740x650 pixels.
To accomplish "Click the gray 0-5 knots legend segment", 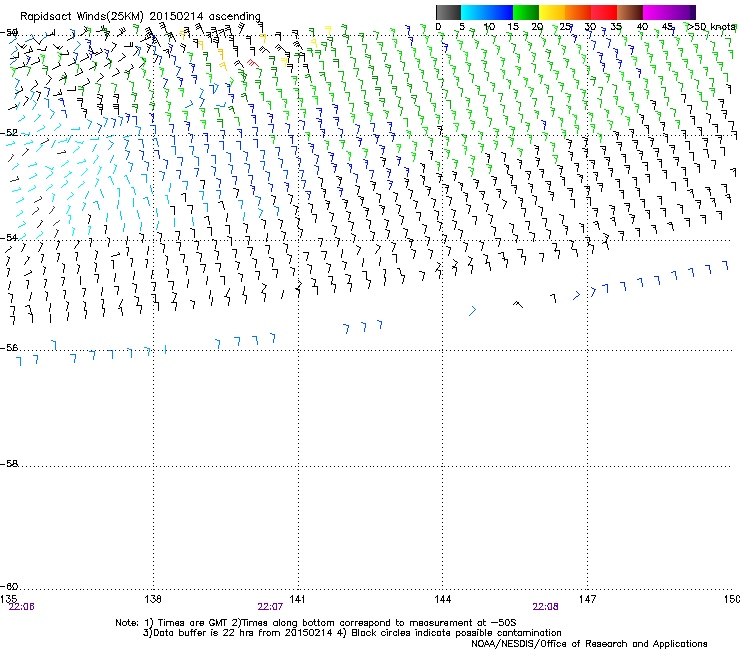I will (448, 12).
